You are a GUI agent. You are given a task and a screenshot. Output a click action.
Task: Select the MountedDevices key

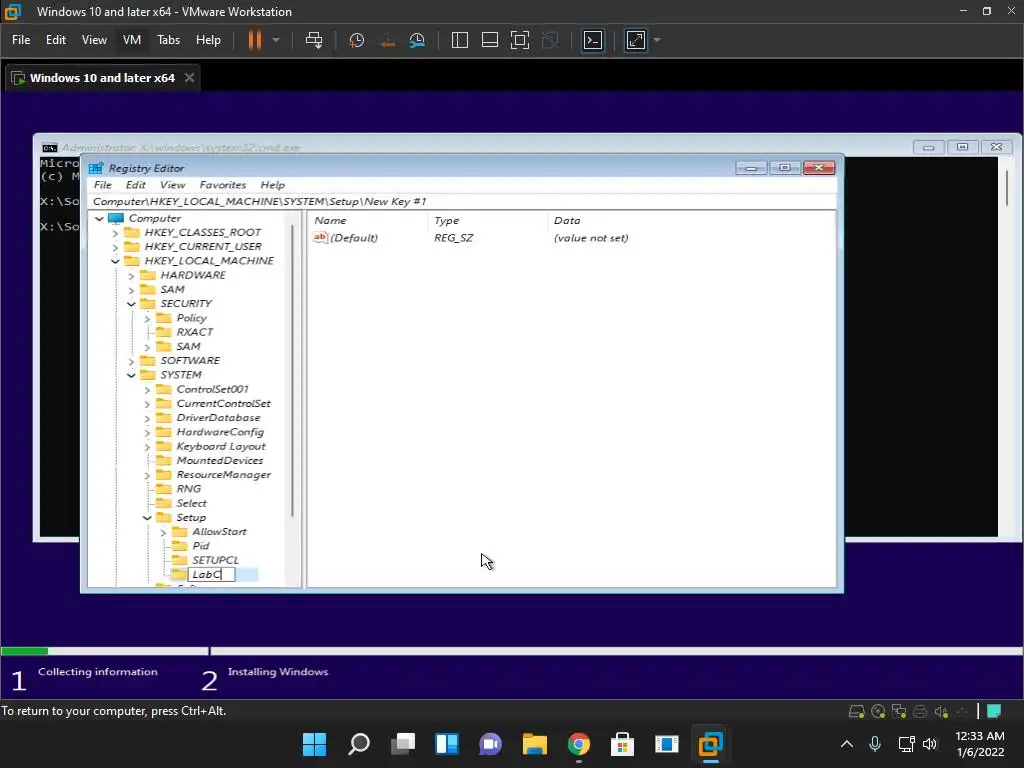(x=219, y=460)
